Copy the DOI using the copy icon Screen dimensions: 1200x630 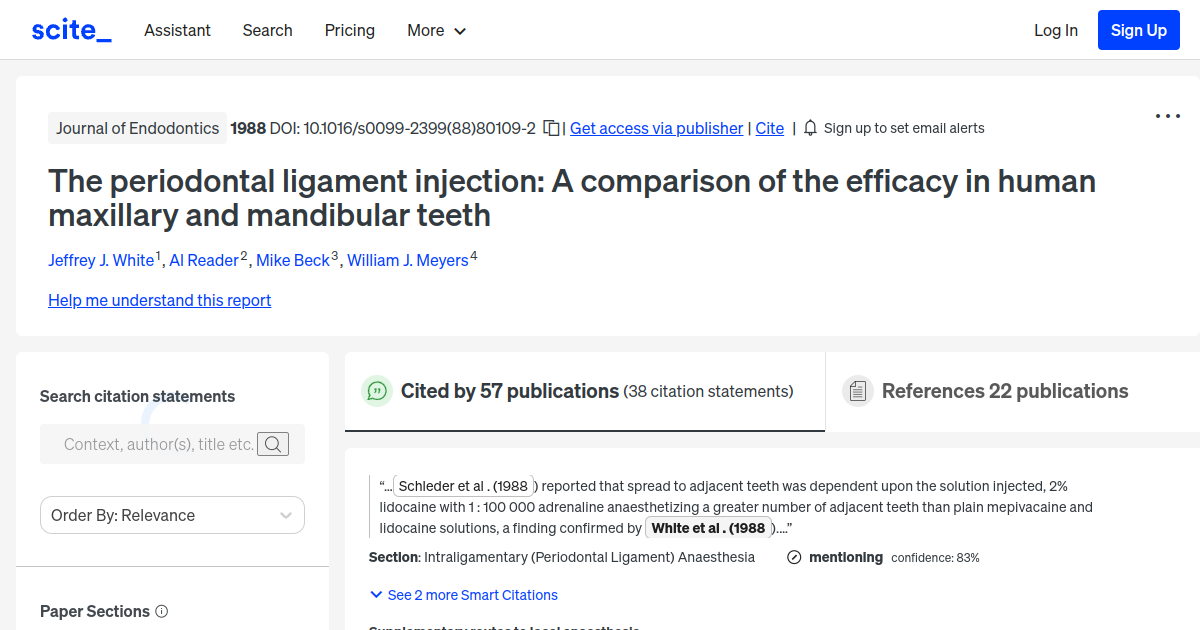tap(551, 128)
